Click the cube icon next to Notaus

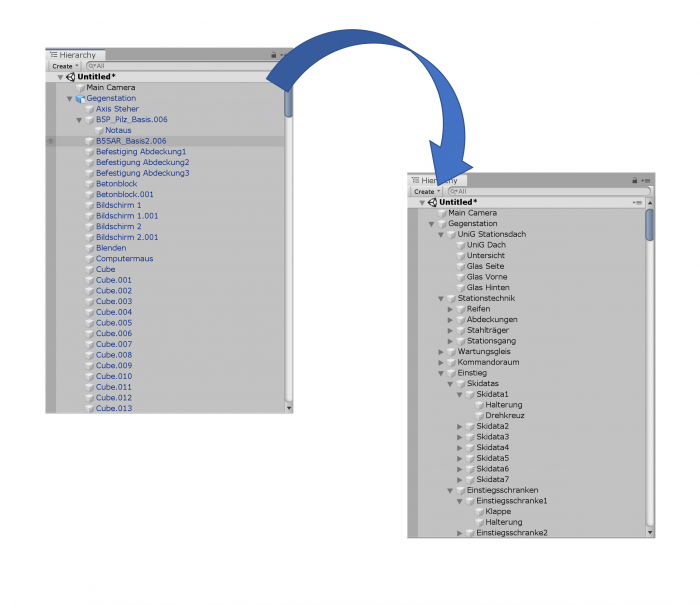pyautogui.click(x=99, y=130)
